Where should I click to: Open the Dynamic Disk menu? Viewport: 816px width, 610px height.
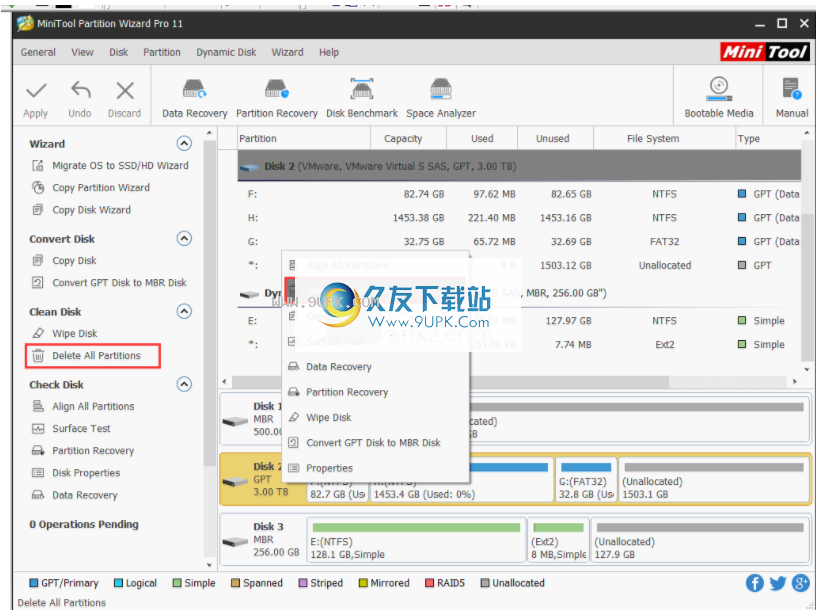[226, 52]
